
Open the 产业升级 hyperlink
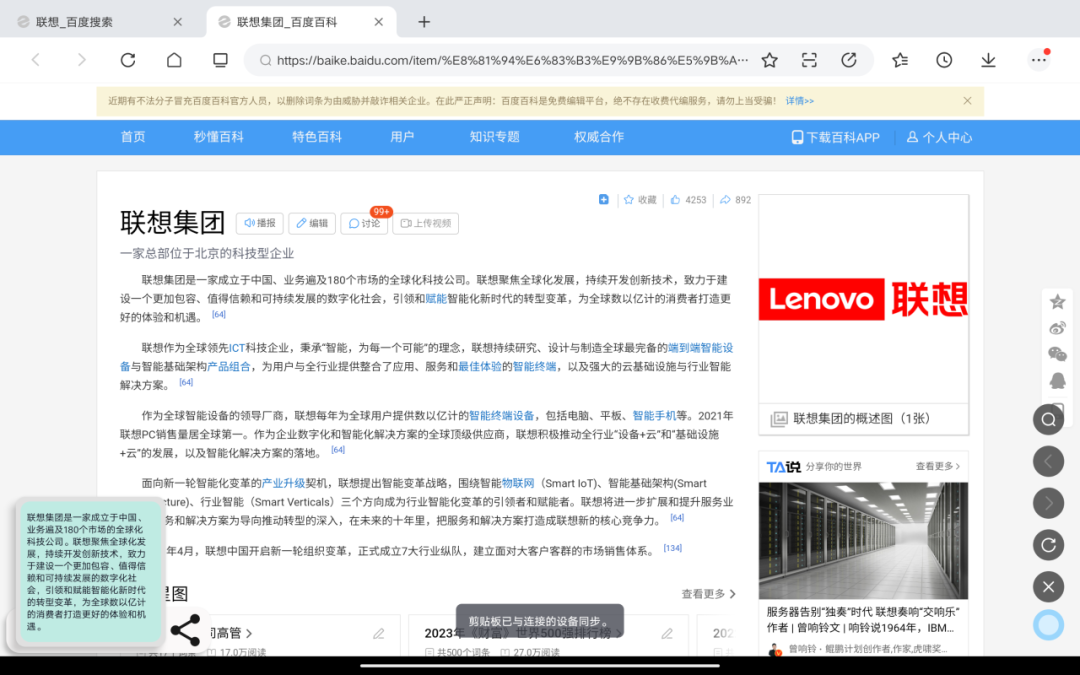[x=283, y=484]
